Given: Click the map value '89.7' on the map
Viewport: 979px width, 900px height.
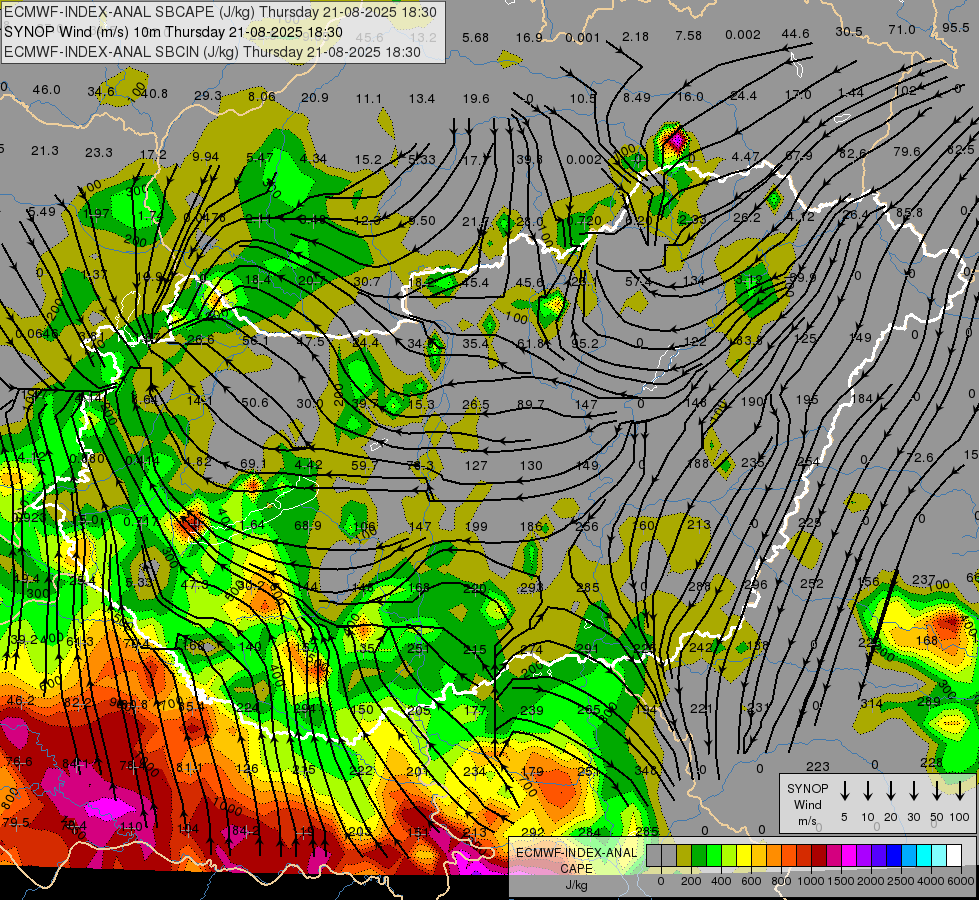Looking at the screenshot, I should tap(531, 405).
